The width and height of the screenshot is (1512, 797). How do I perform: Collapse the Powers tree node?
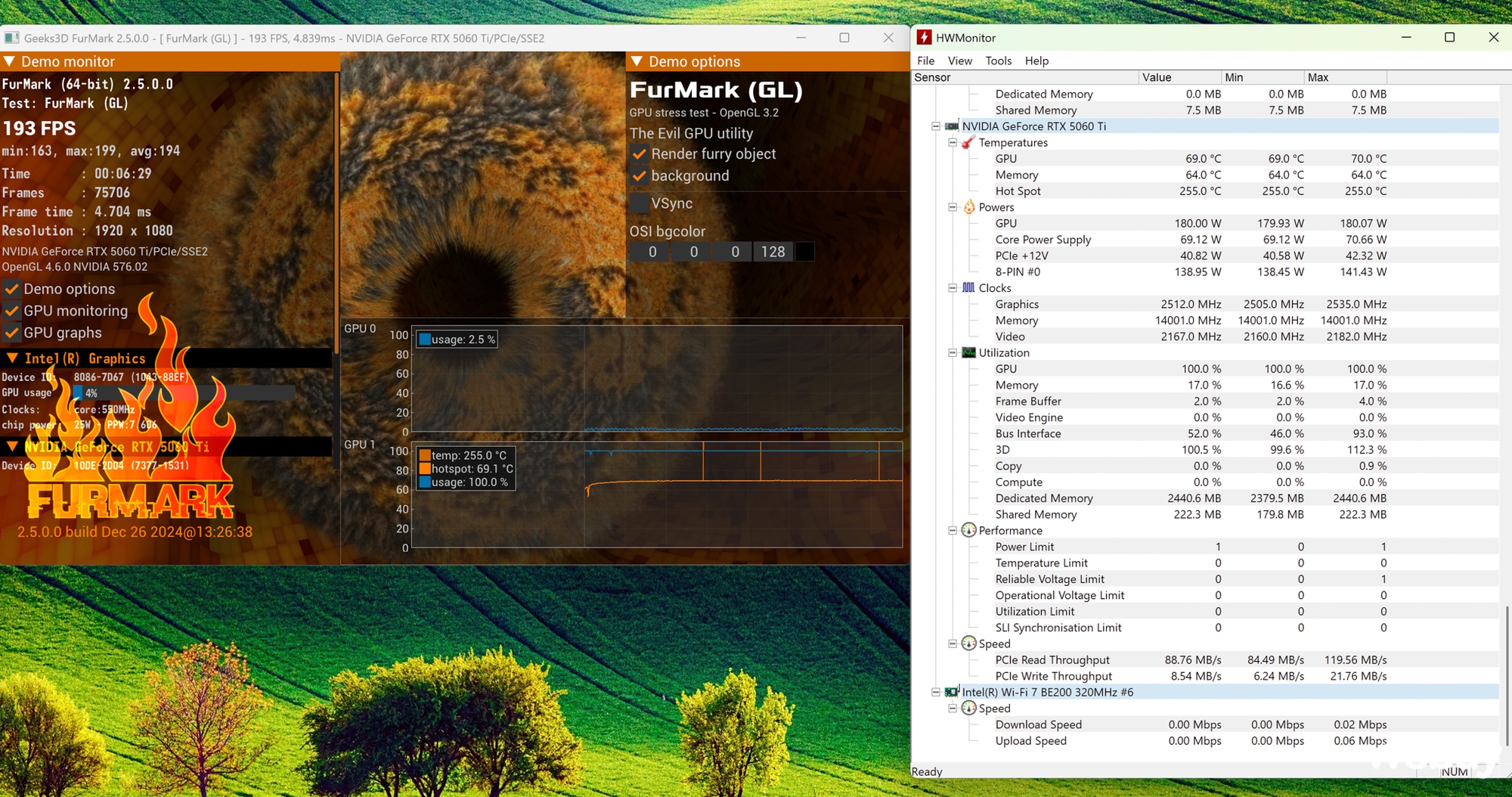[x=953, y=207]
